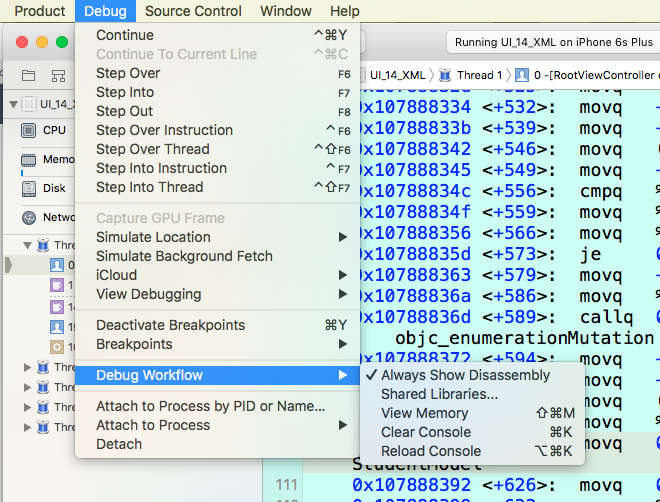Choose Step Over Thread

point(217,149)
